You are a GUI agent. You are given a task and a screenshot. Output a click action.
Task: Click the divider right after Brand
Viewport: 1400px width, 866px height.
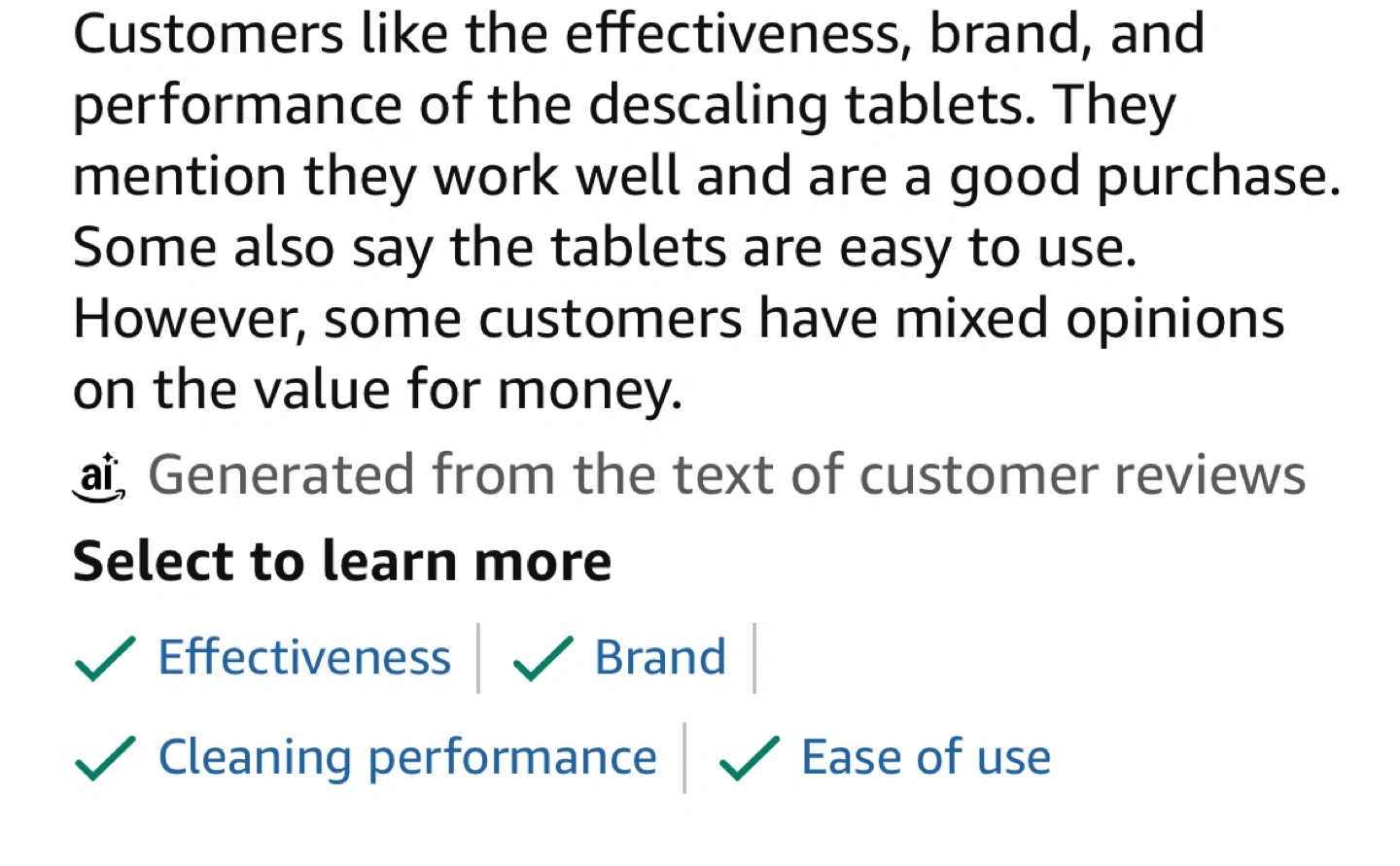[753, 658]
